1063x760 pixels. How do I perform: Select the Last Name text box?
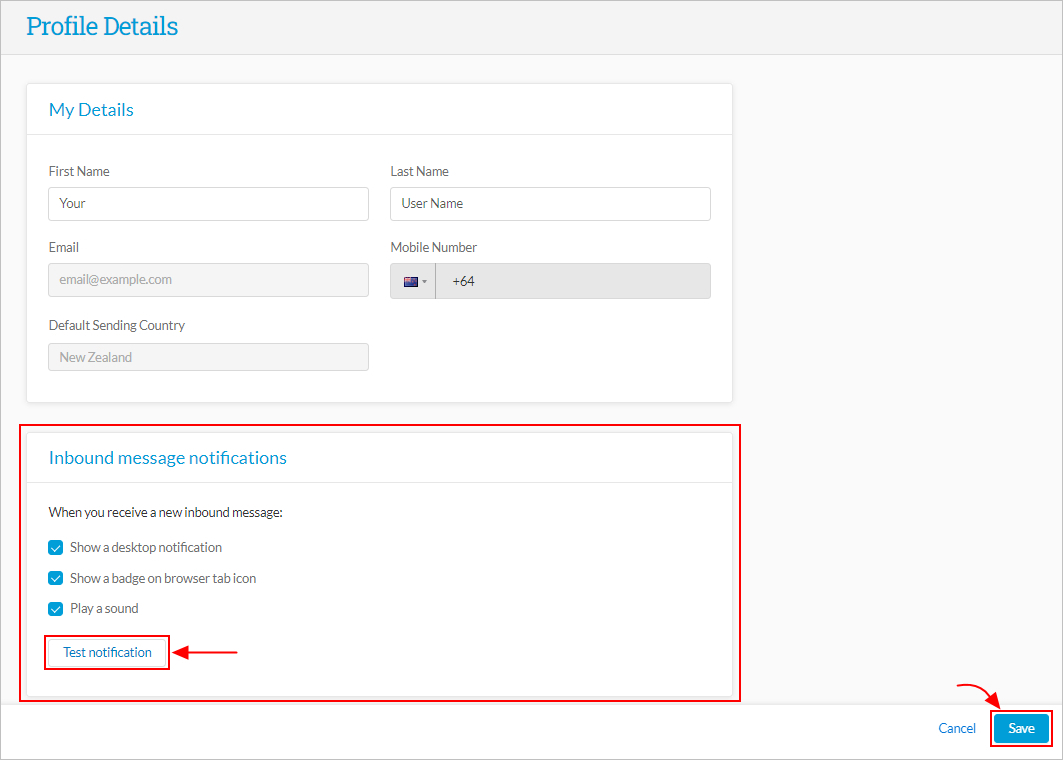550,204
